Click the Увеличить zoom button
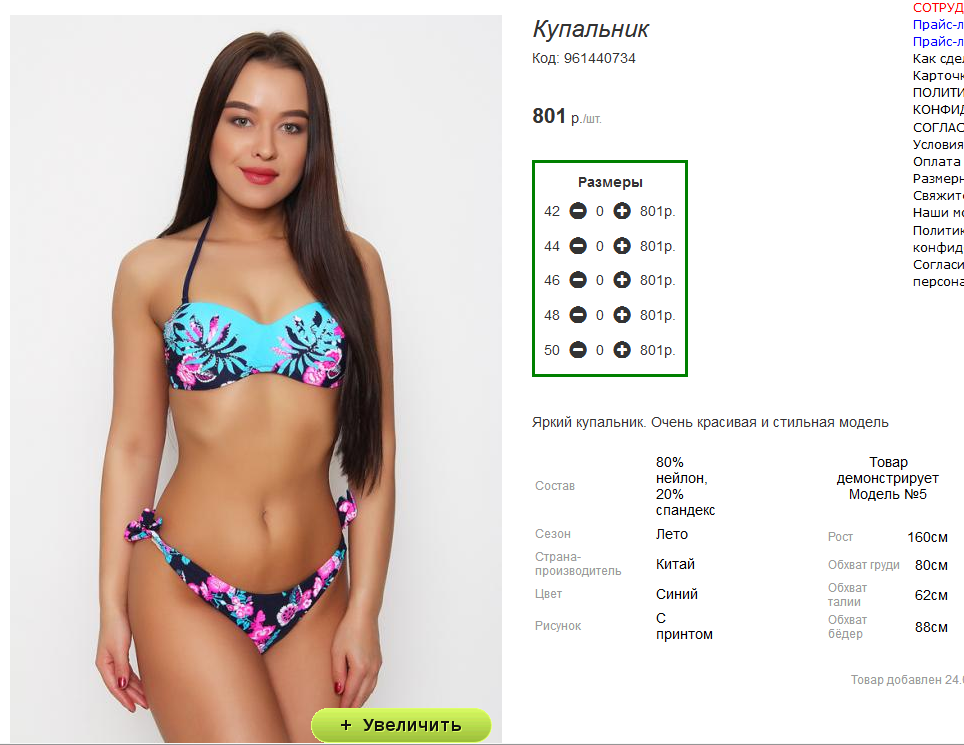This screenshot has width=964, height=745. coord(401,725)
